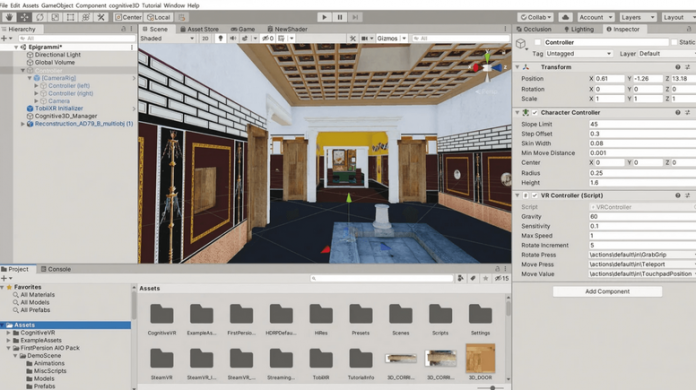Switch to the Game tab

point(243,29)
